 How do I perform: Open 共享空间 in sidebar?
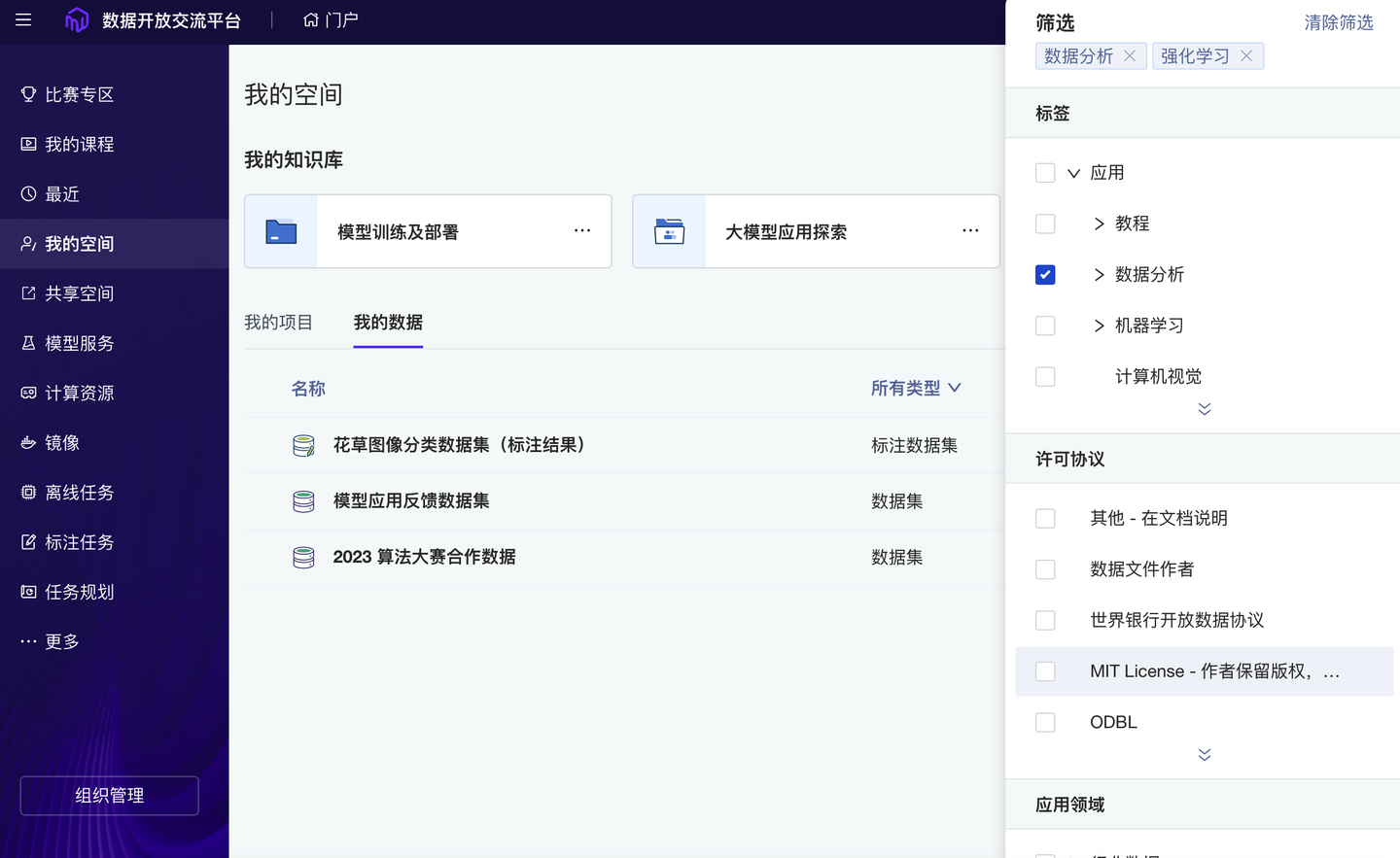80,292
